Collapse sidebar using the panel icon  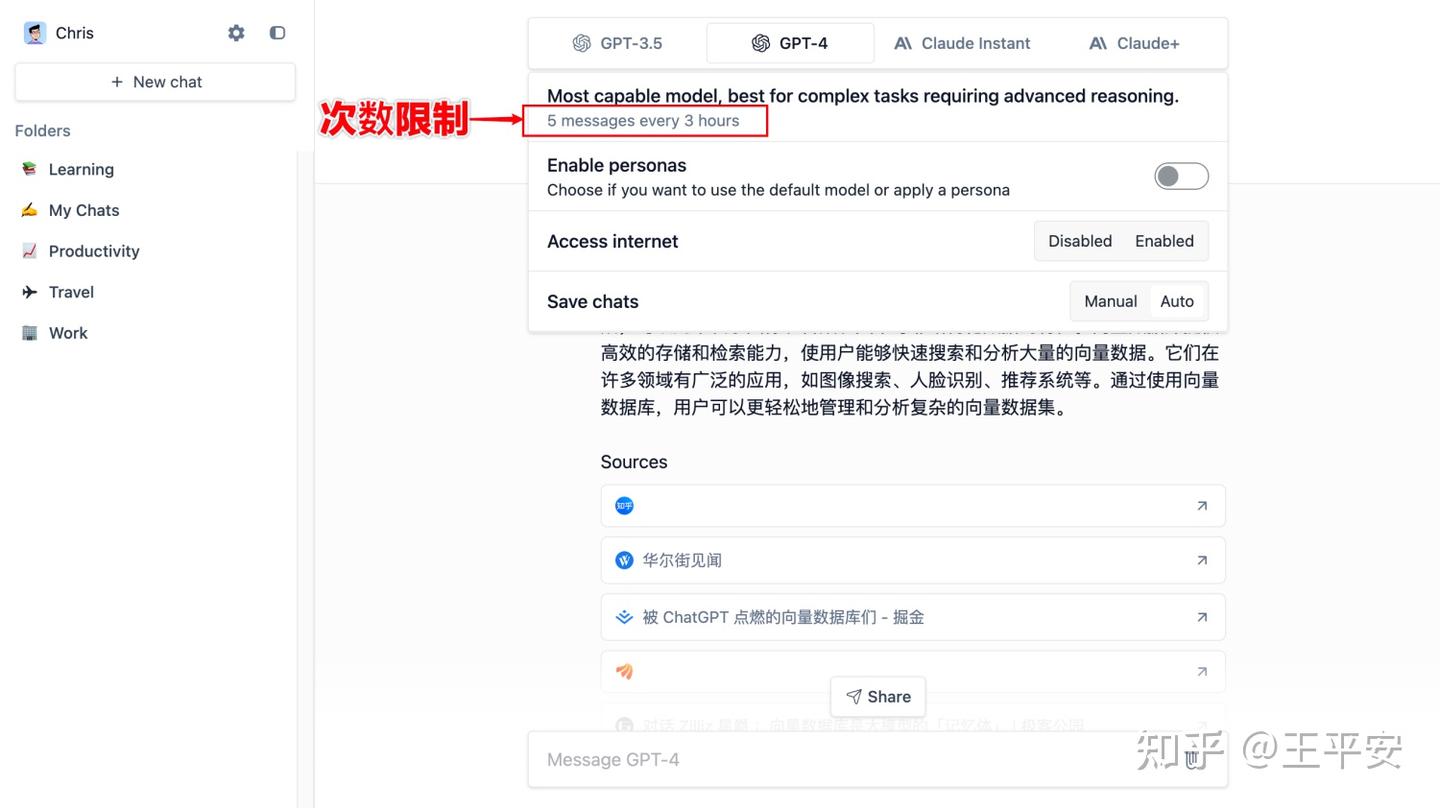click(x=277, y=33)
